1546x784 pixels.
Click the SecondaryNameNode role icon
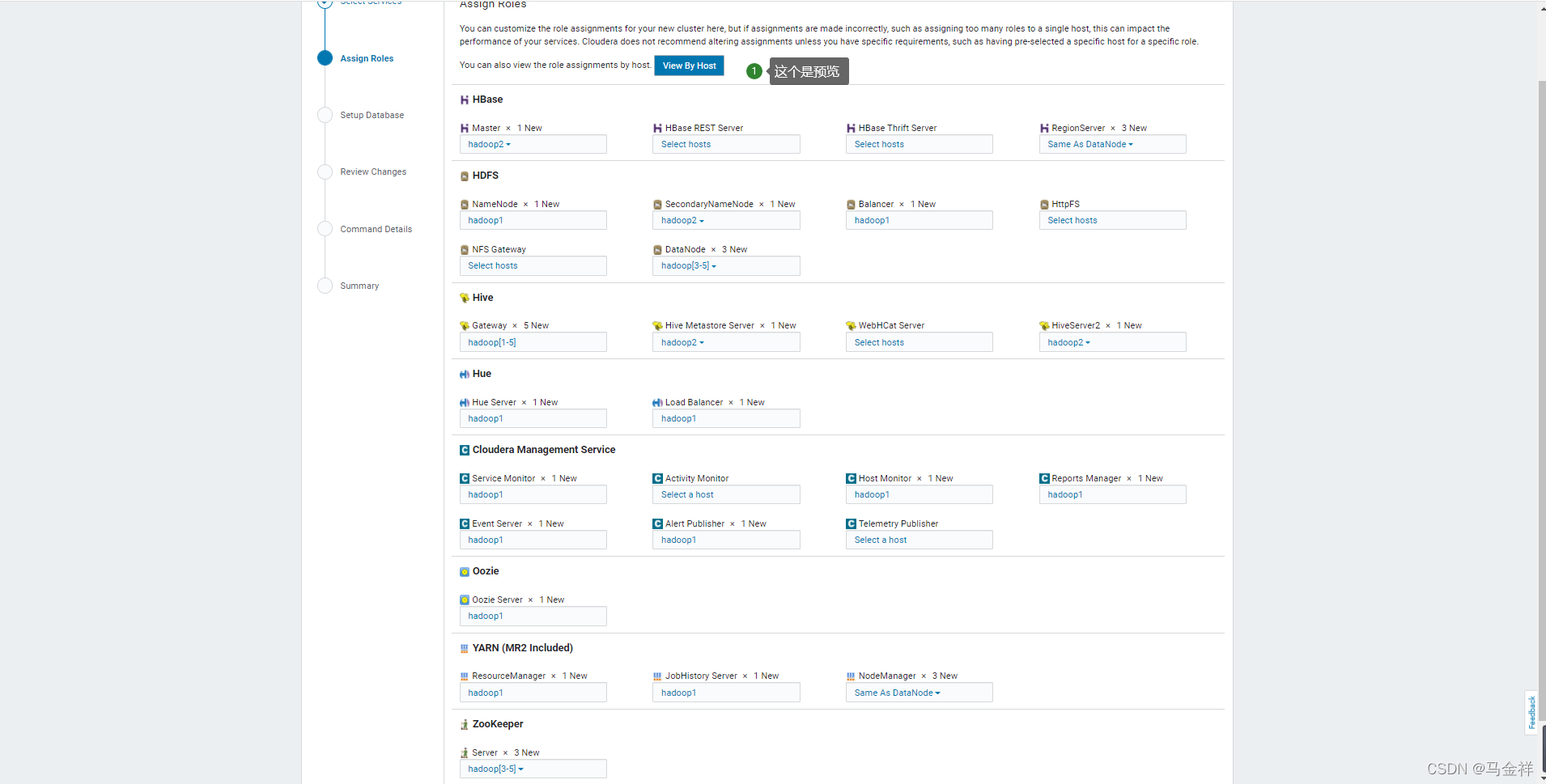[x=658, y=205]
